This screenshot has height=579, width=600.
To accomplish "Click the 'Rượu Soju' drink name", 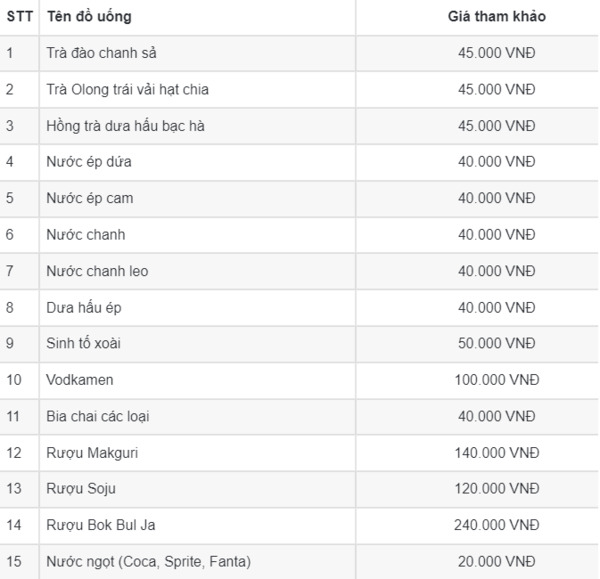I will click(80, 489).
